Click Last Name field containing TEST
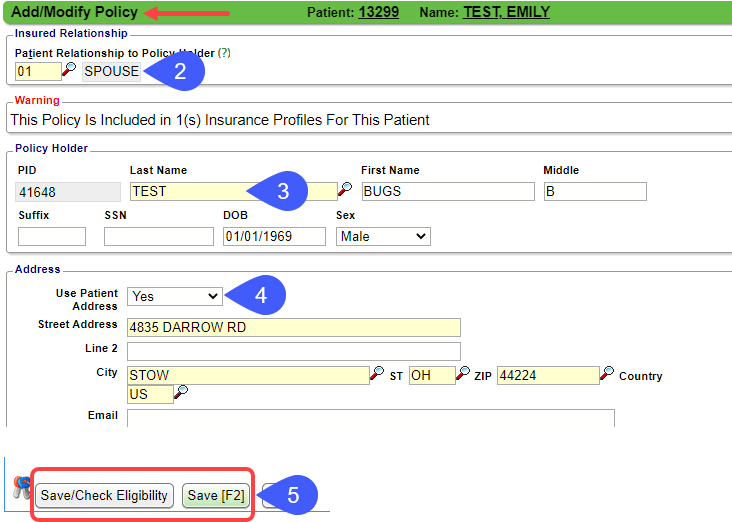This screenshot has height=522, width=732. tap(233, 191)
